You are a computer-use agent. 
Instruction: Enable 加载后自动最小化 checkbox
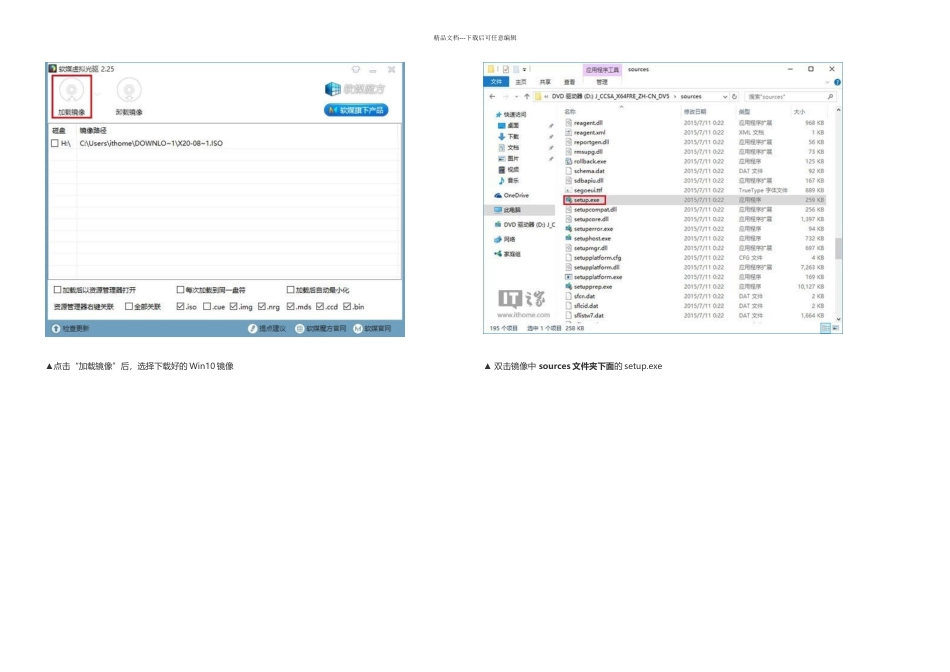click(x=290, y=290)
